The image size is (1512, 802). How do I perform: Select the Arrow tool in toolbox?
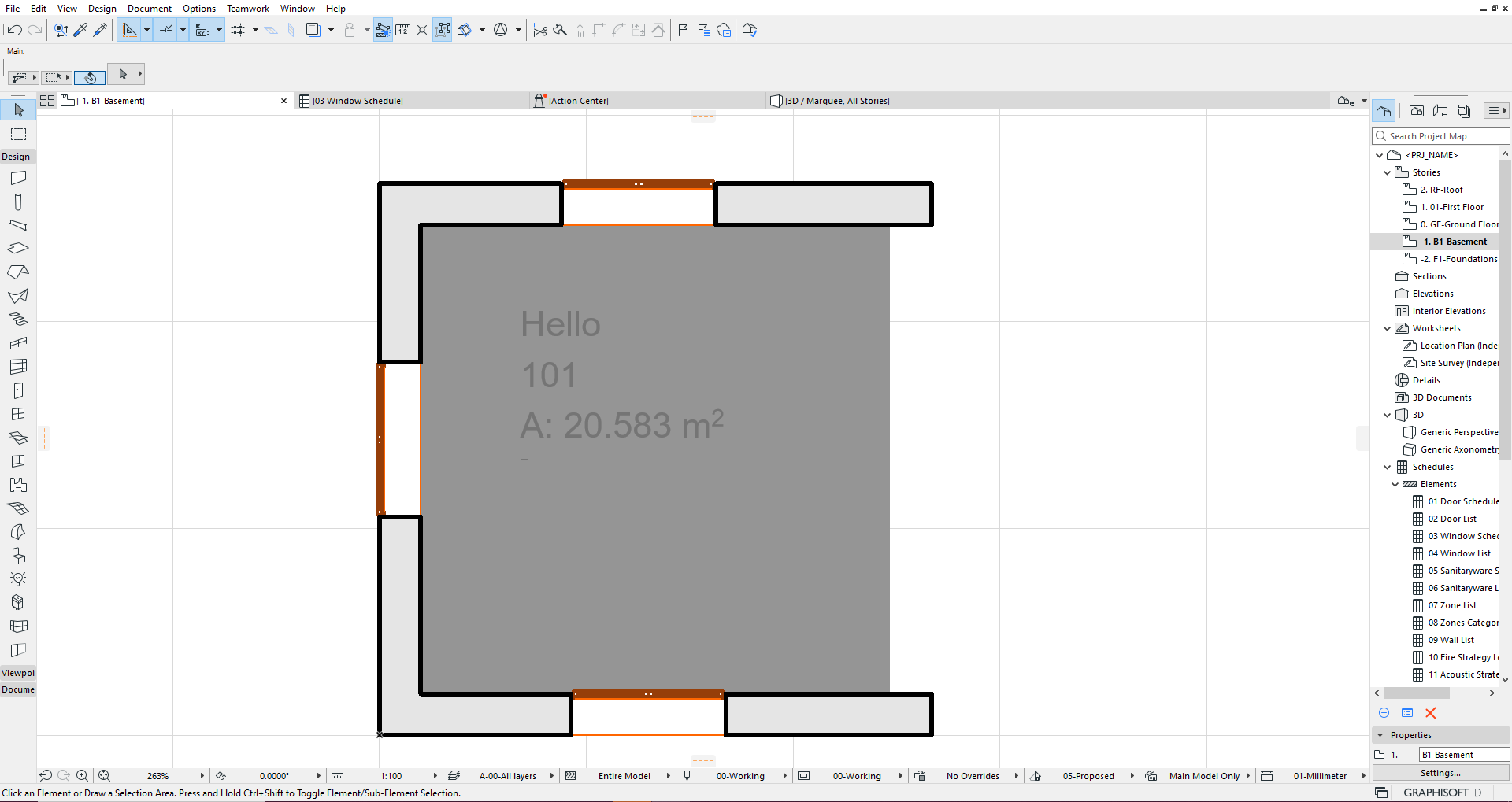click(18, 110)
